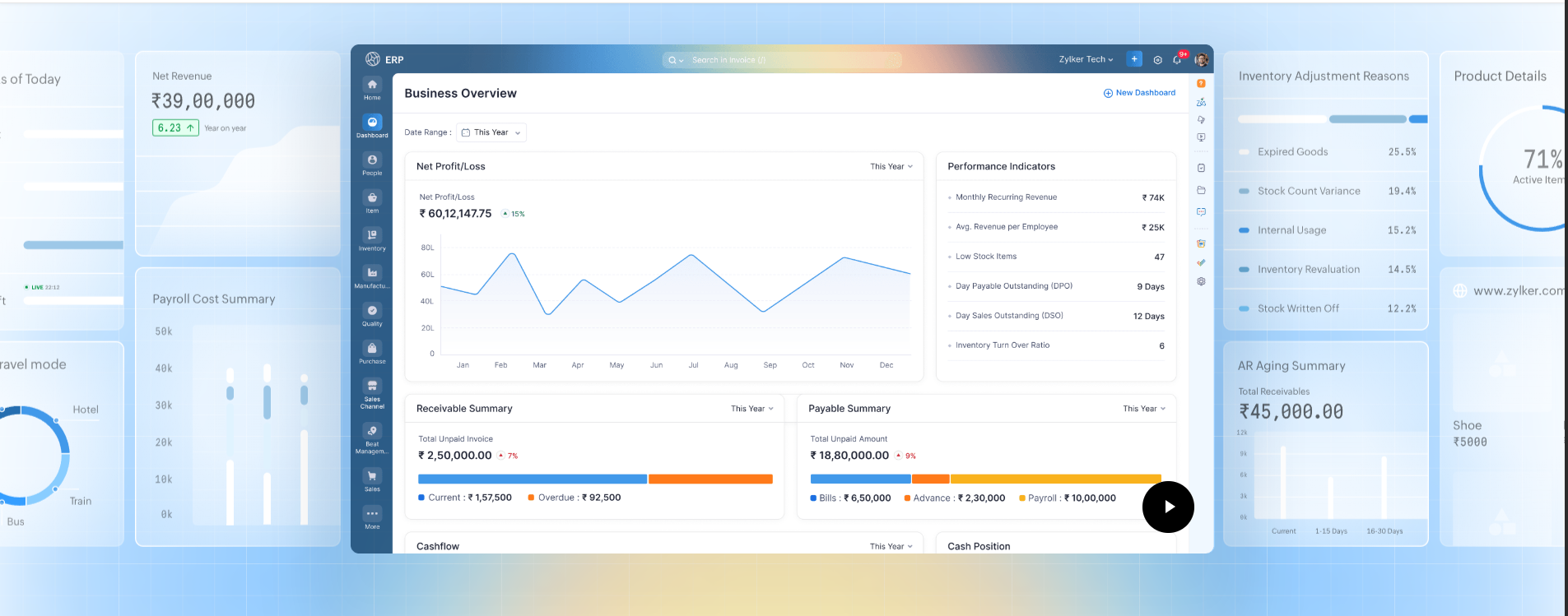The width and height of the screenshot is (1568, 616).
Task: Click the 6.23 year-on-year badge in Net Revenue card
Action: coord(175,127)
